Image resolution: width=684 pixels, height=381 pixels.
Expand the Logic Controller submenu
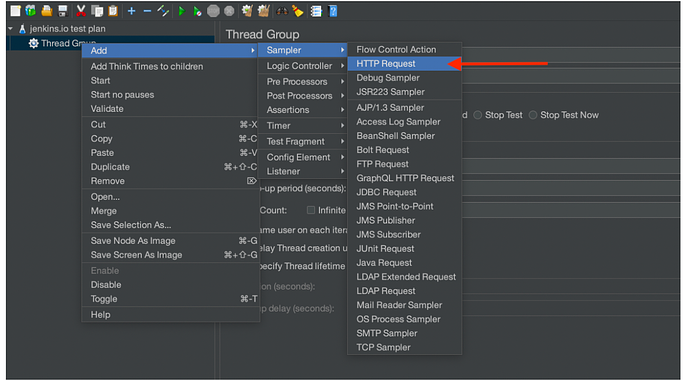coord(303,66)
